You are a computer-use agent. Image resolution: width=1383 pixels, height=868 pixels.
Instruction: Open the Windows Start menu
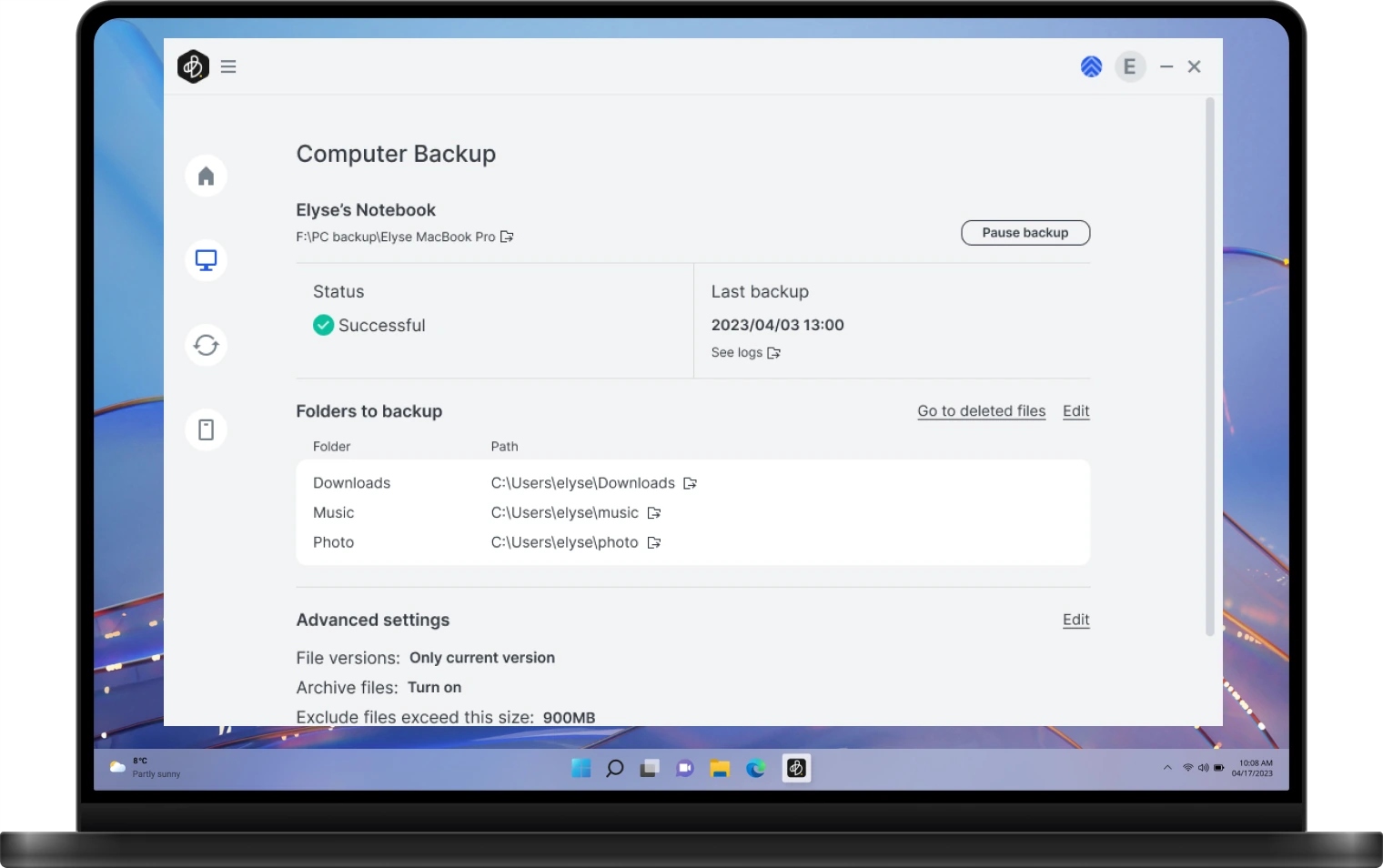(x=581, y=768)
